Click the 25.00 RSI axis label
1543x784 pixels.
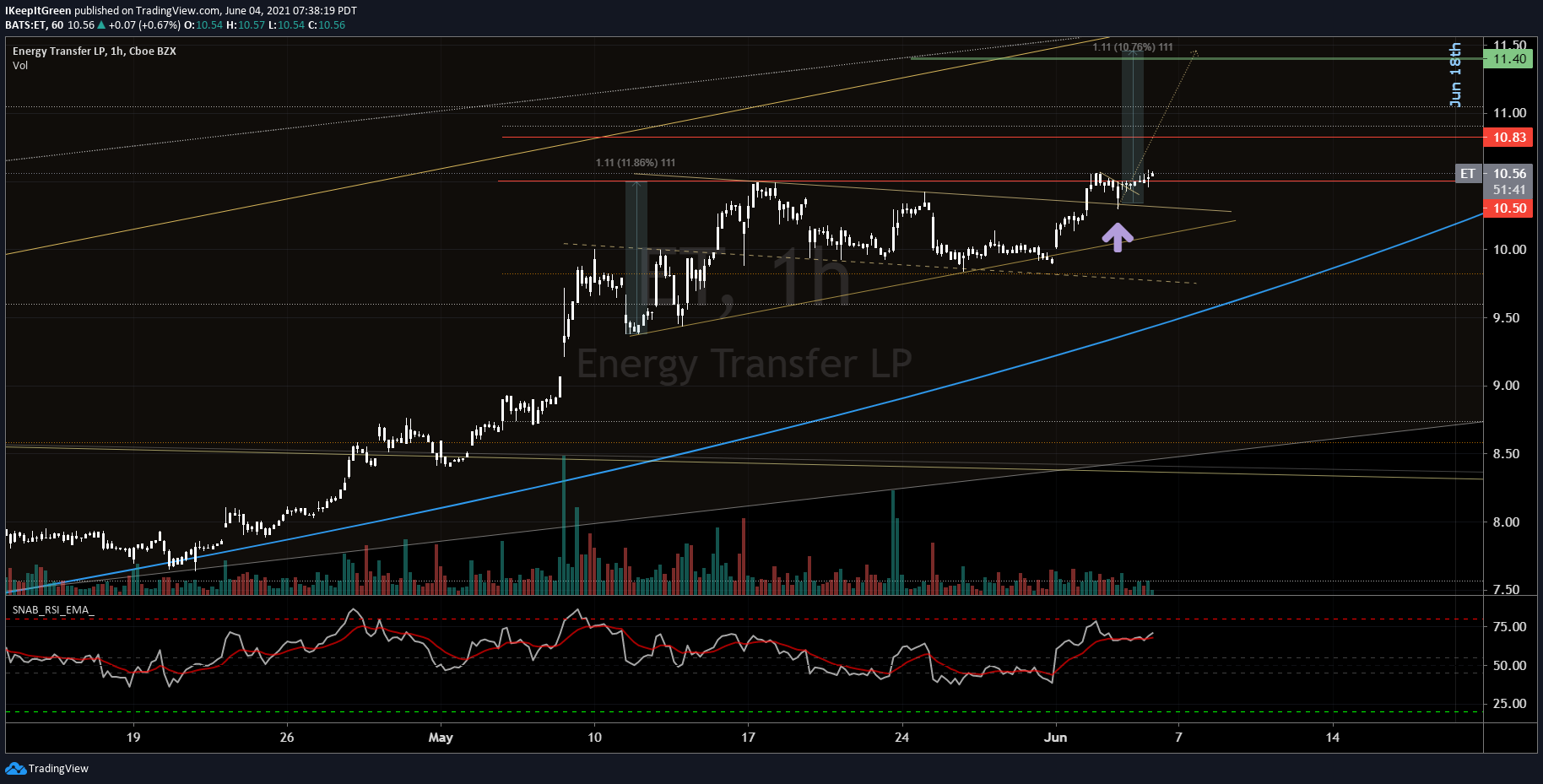1509,704
